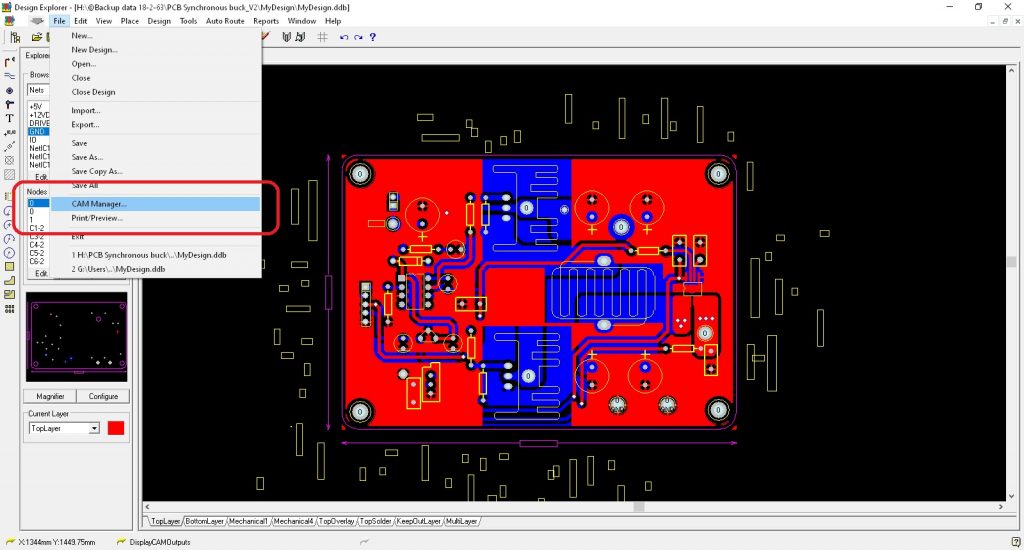Select the place via tool

click(x=10, y=105)
